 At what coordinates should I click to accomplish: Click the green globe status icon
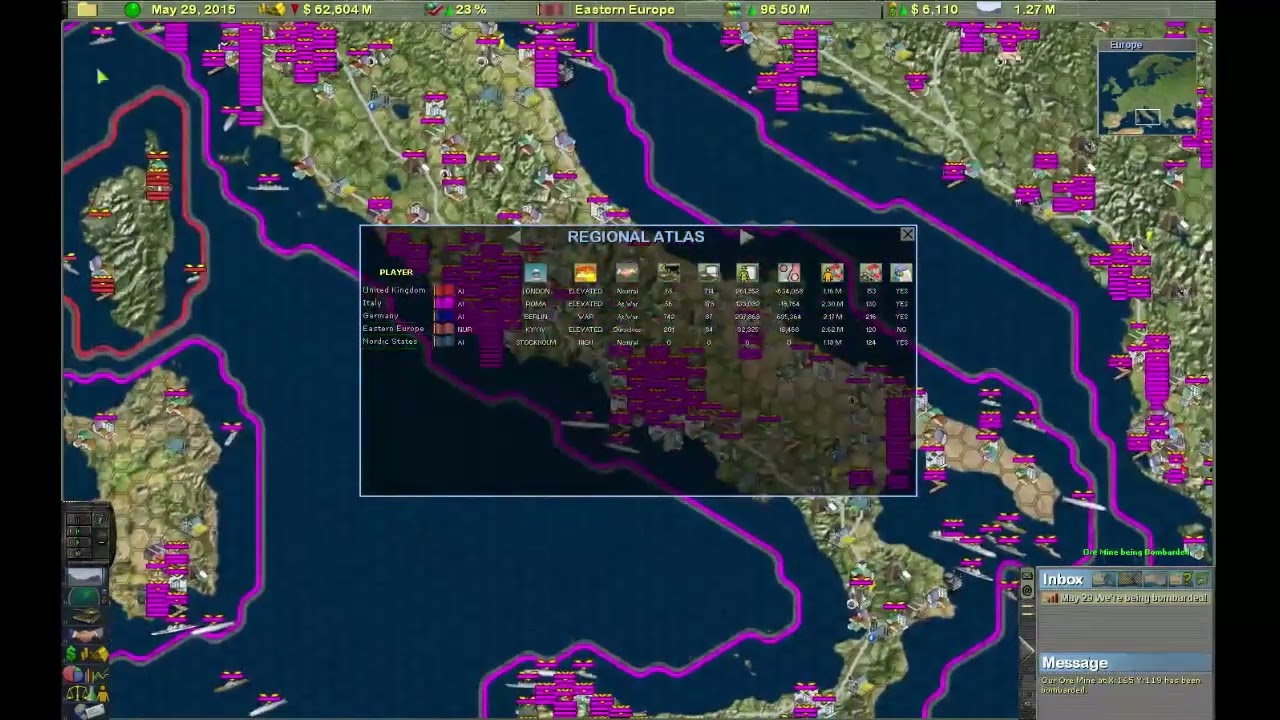click(x=133, y=10)
